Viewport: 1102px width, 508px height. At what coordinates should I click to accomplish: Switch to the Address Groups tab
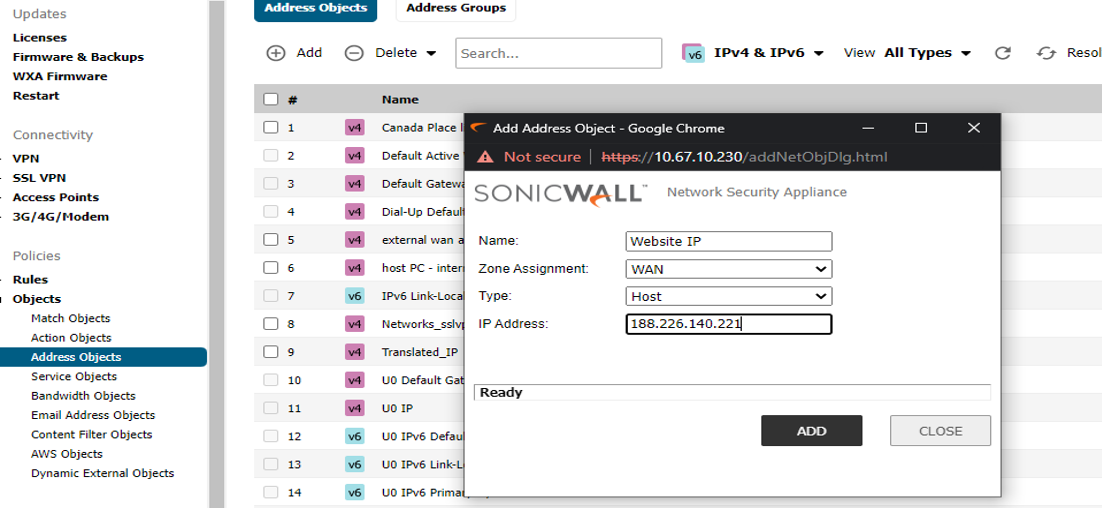coord(455,9)
